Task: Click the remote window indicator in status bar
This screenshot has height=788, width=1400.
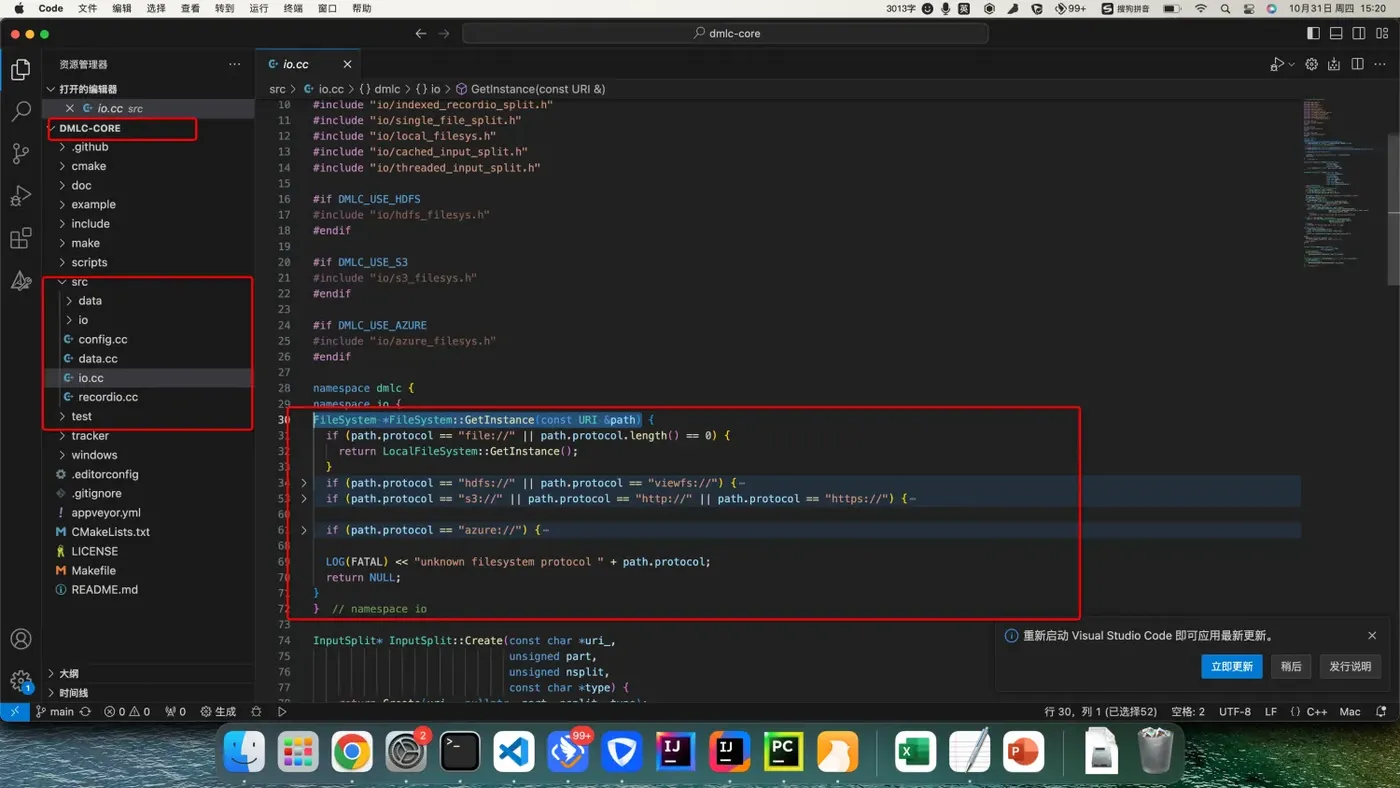Action: 14,712
